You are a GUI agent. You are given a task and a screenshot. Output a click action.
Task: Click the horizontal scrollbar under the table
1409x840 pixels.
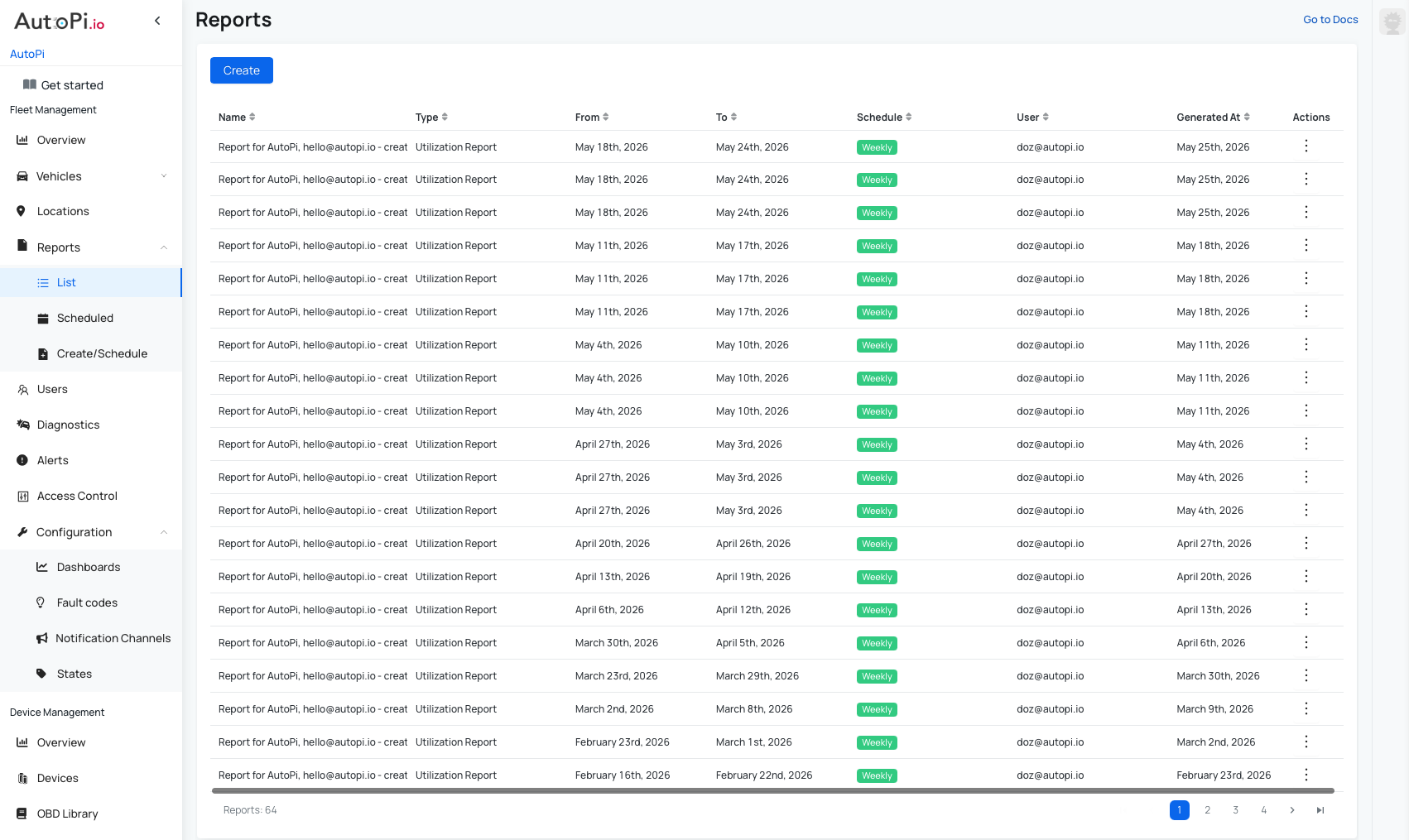773,791
